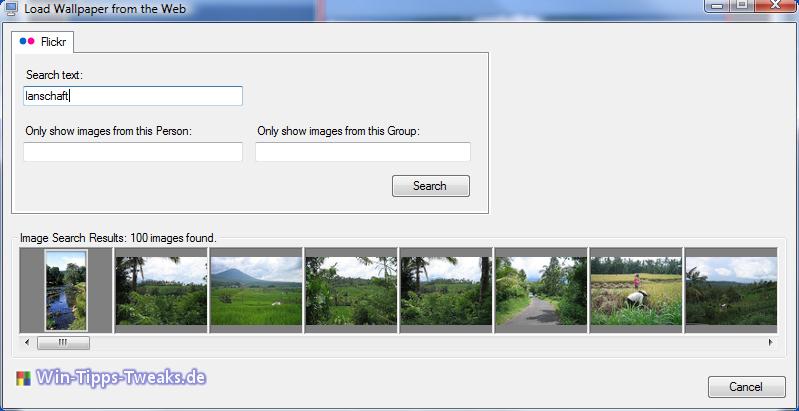This screenshot has width=799, height=411.
Task: Click the Search text input field
Action: click(x=133, y=96)
